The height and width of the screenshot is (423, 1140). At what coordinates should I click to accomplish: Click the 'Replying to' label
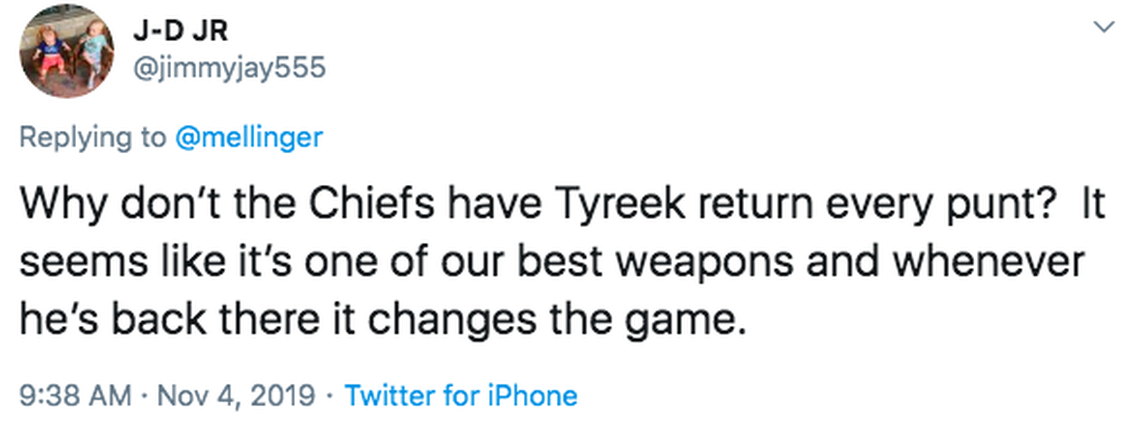[93, 137]
